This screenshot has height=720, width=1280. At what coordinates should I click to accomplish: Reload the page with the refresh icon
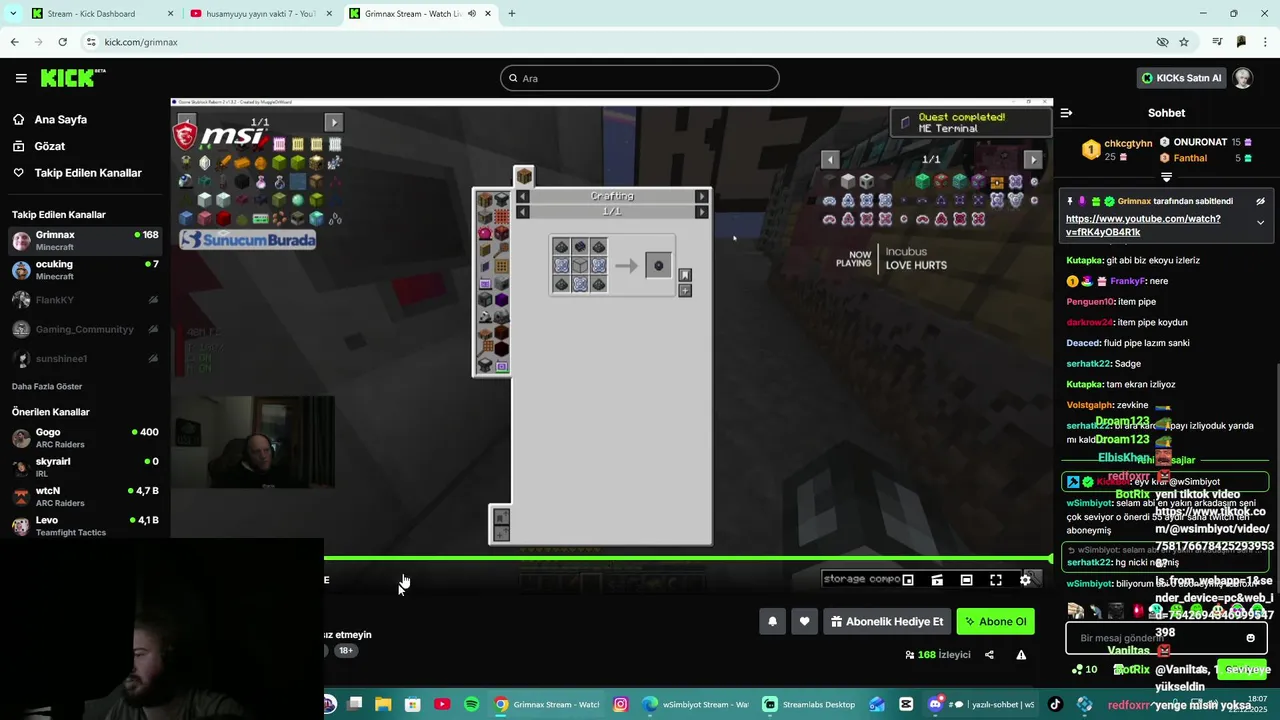click(62, 42)
